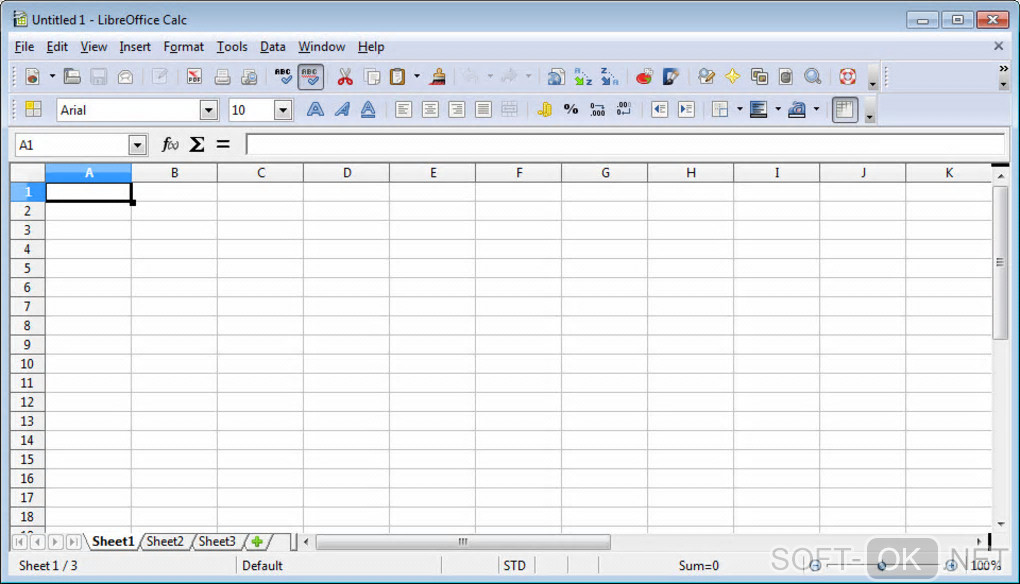The height and width of the screenshot is (584, 1020).
Task: Open the Edit menu
Action: click(x=57, y=47)
